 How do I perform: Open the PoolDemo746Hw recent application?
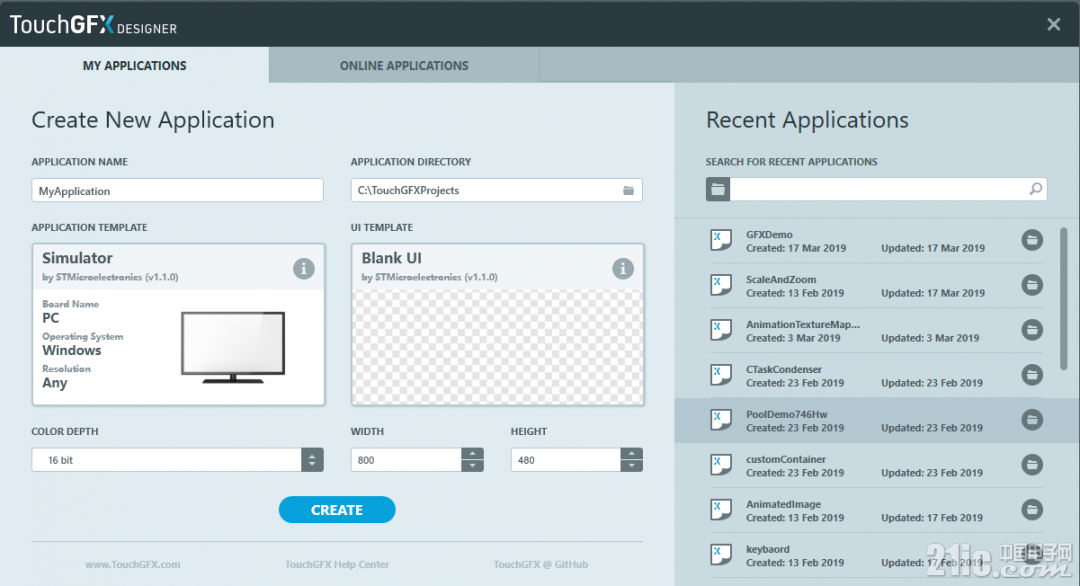(875, 421)
